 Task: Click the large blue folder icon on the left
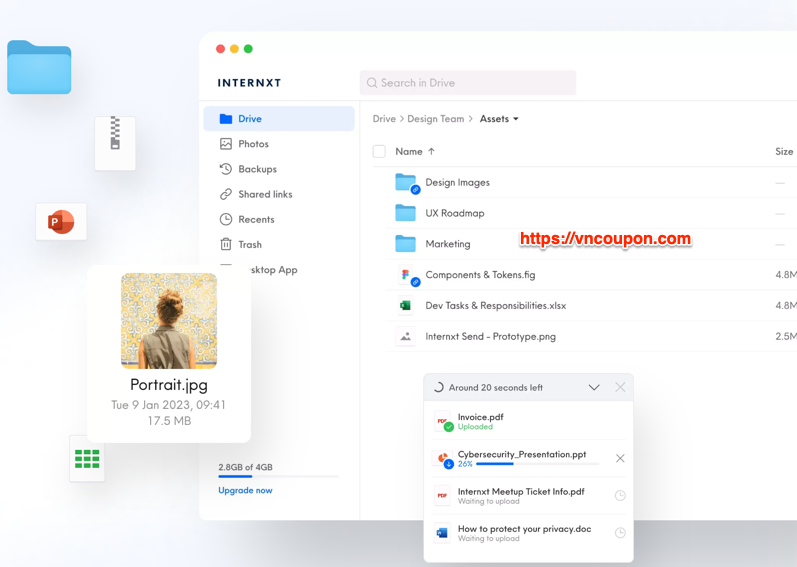[39, 67]
